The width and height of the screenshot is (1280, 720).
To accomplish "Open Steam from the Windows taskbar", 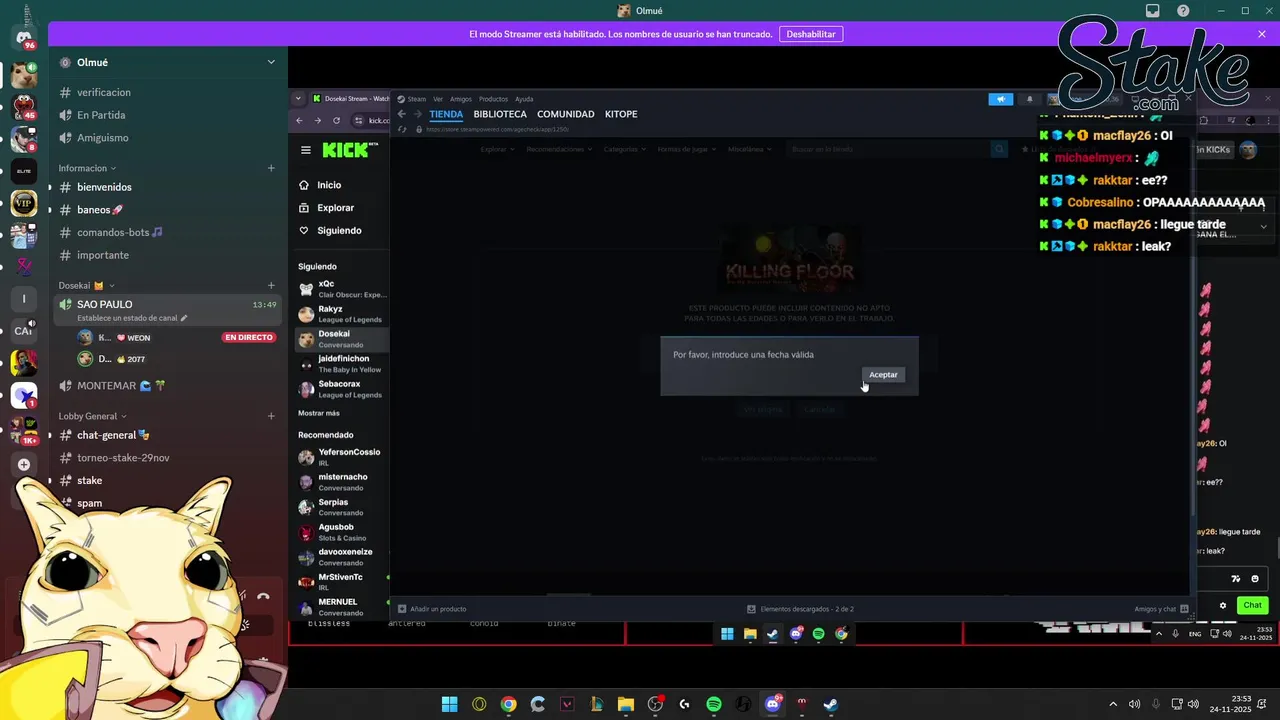I will coord(831,704).
